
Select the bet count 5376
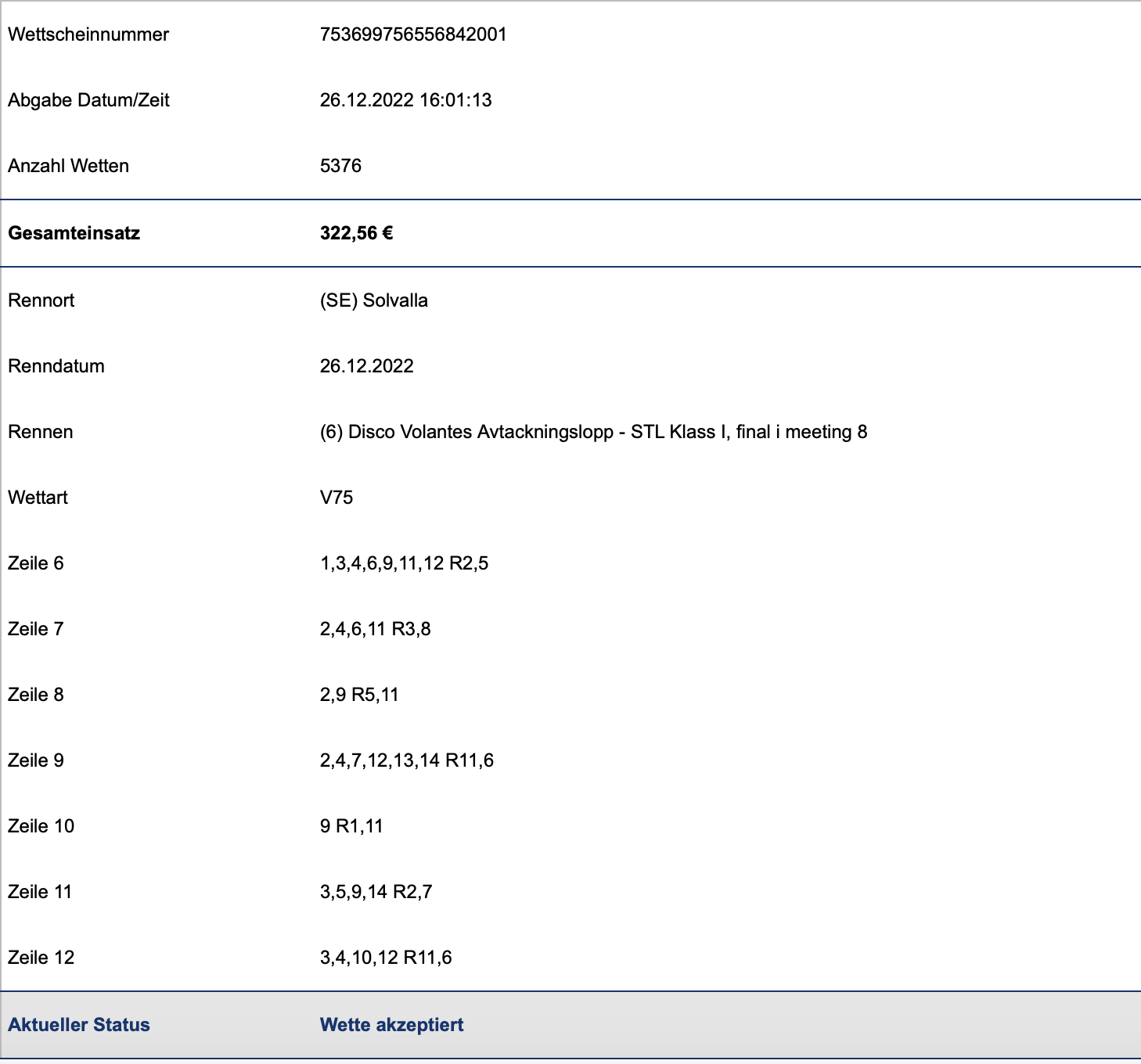340,166
